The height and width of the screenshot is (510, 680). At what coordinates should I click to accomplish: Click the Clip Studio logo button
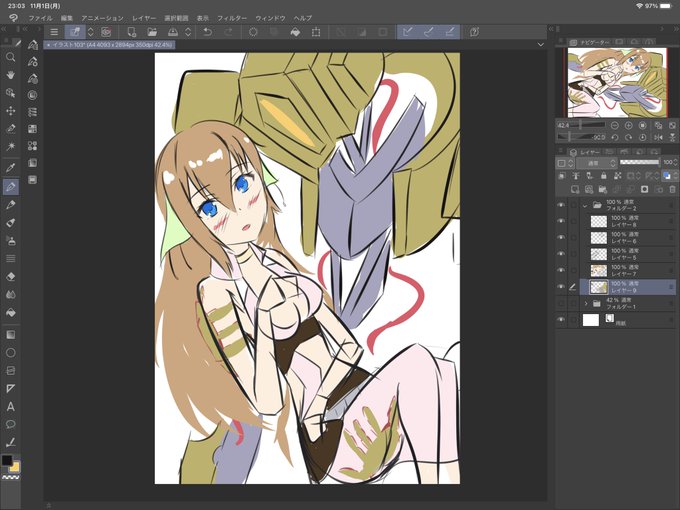tap(13, 18)
